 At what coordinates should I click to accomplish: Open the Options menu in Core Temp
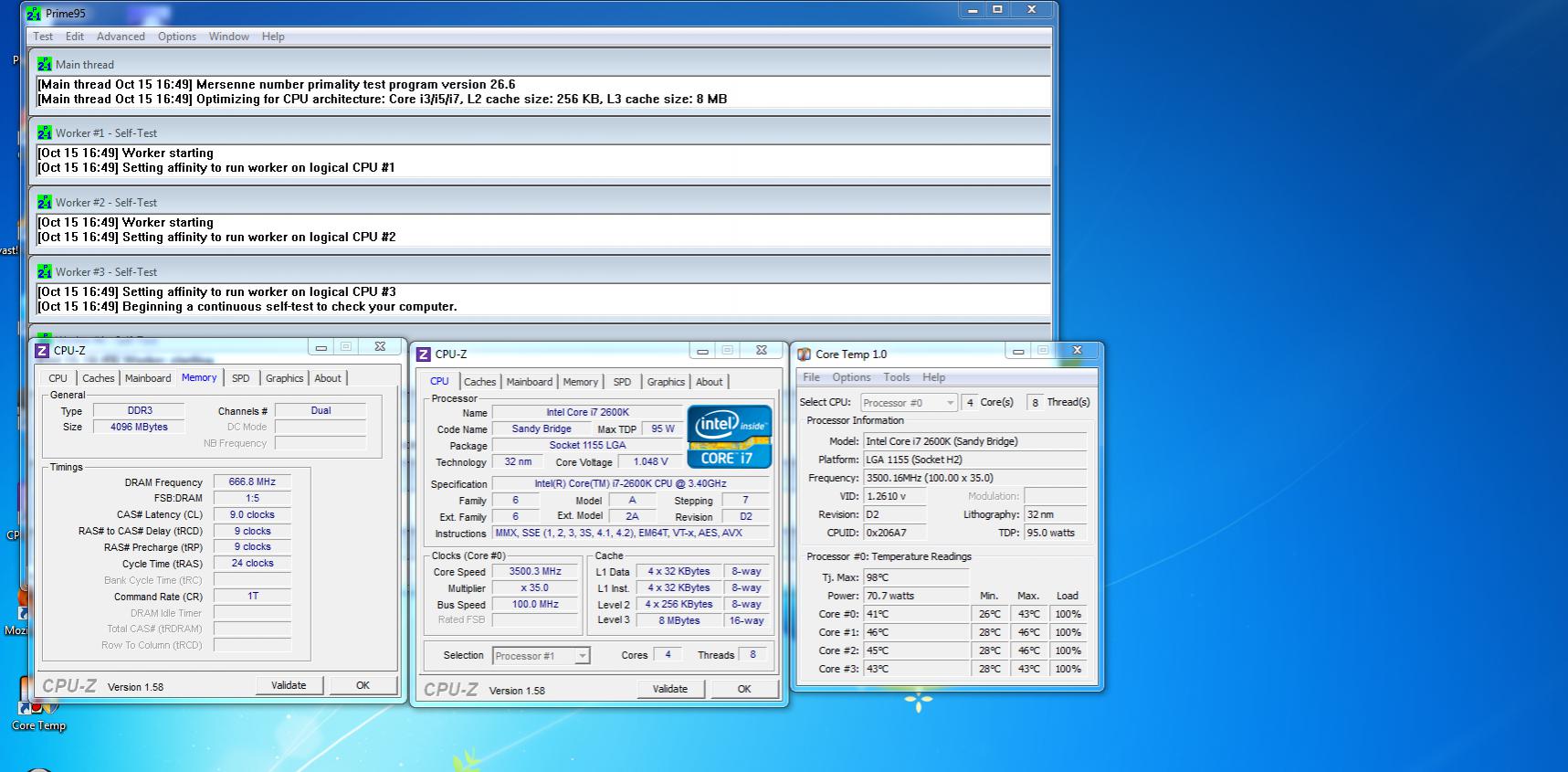pos(851,377)
